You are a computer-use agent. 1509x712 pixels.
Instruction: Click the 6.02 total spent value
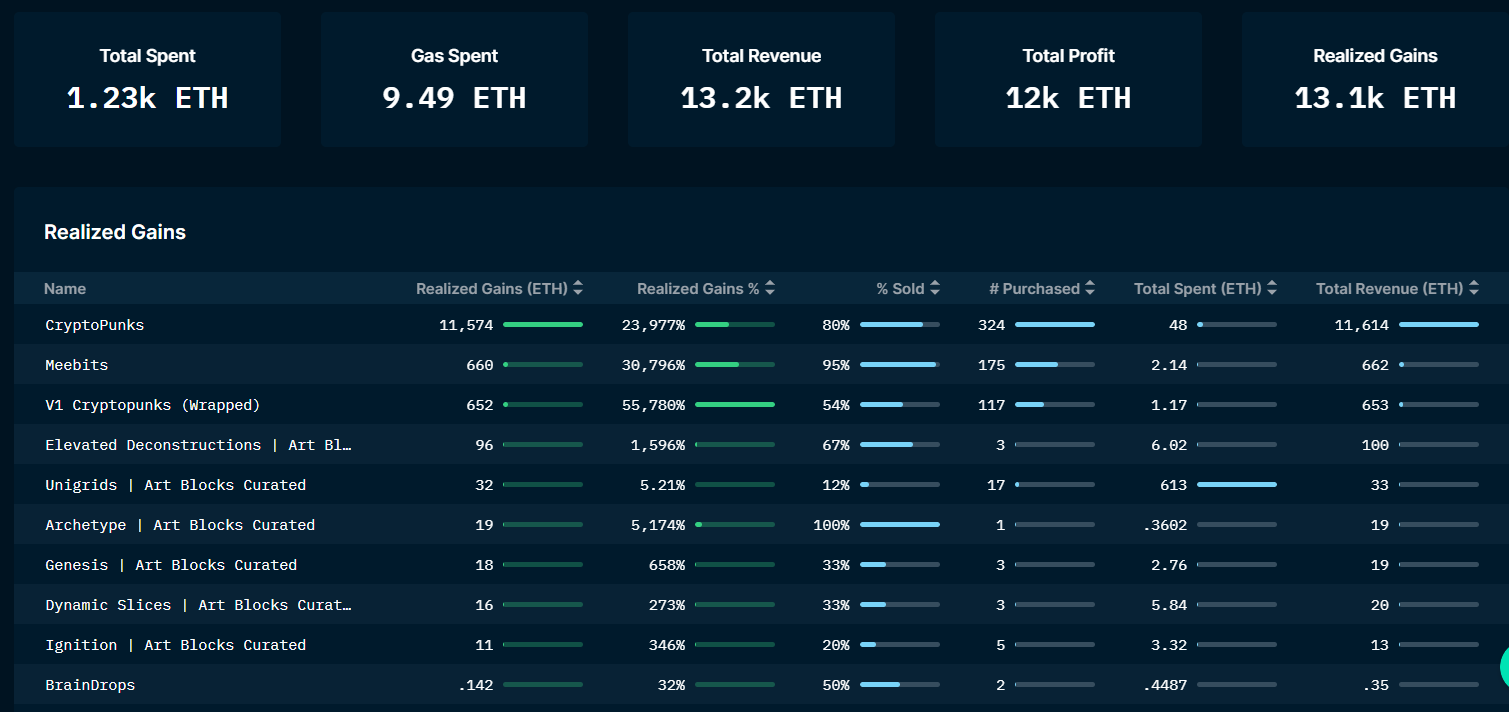pyautogui.click(x=1169, y=445)
